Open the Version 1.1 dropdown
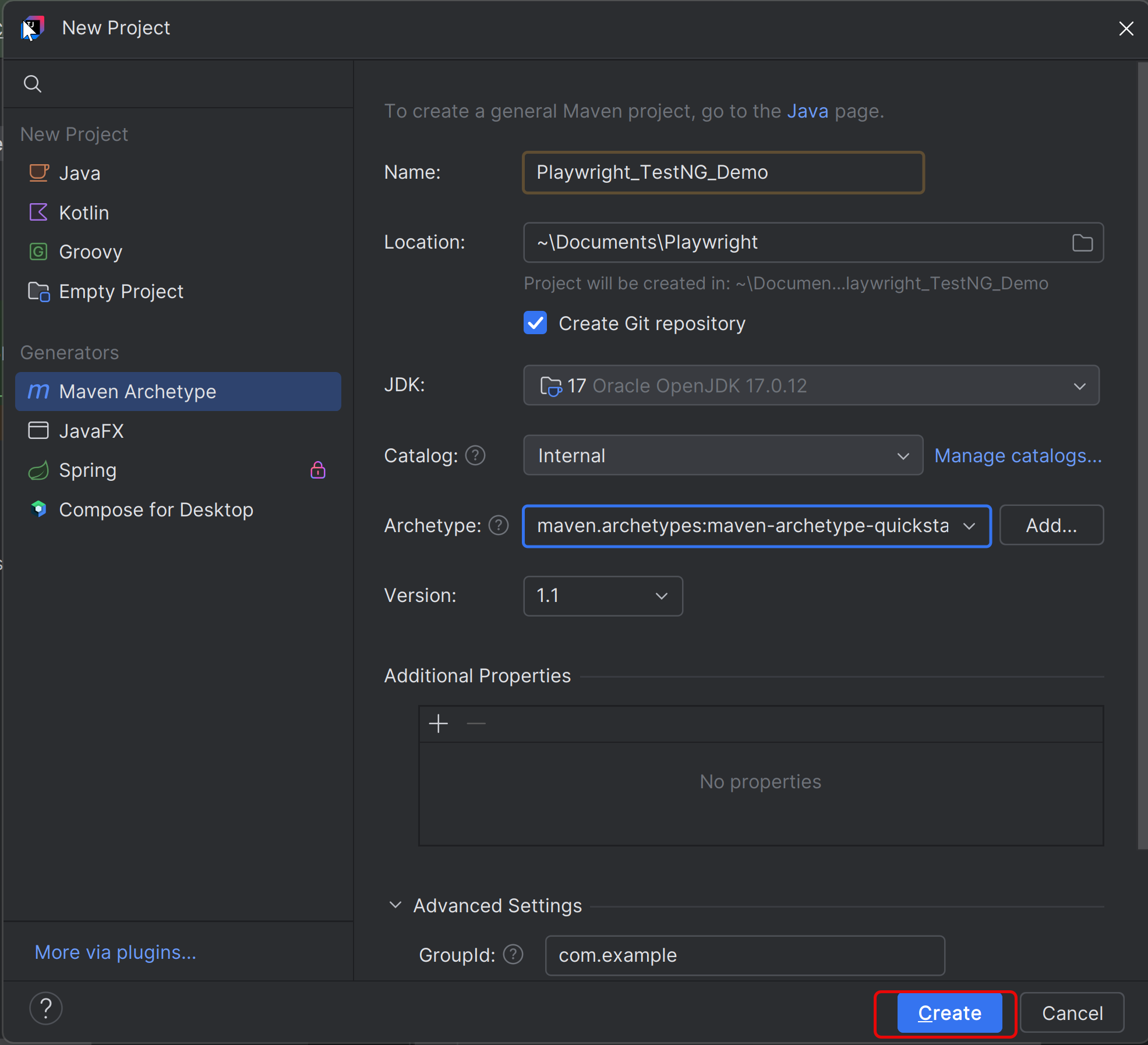The height and width of the screenshot is (1045, 1148). pos(602,596)
